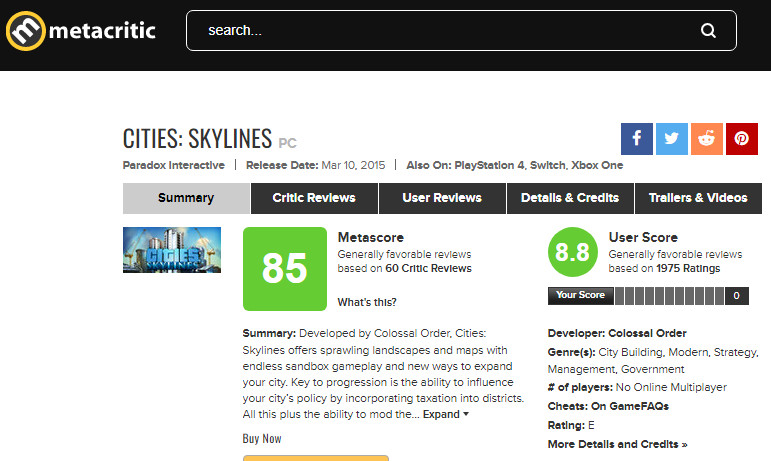
Task: Click the User Score heading text
Action: click(x=643, y=237)
